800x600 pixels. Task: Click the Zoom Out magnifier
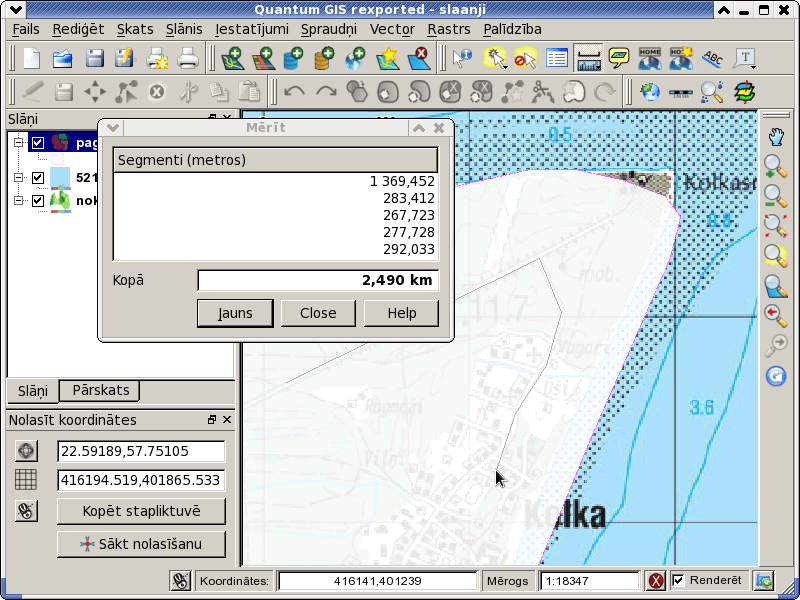[776, 196]
